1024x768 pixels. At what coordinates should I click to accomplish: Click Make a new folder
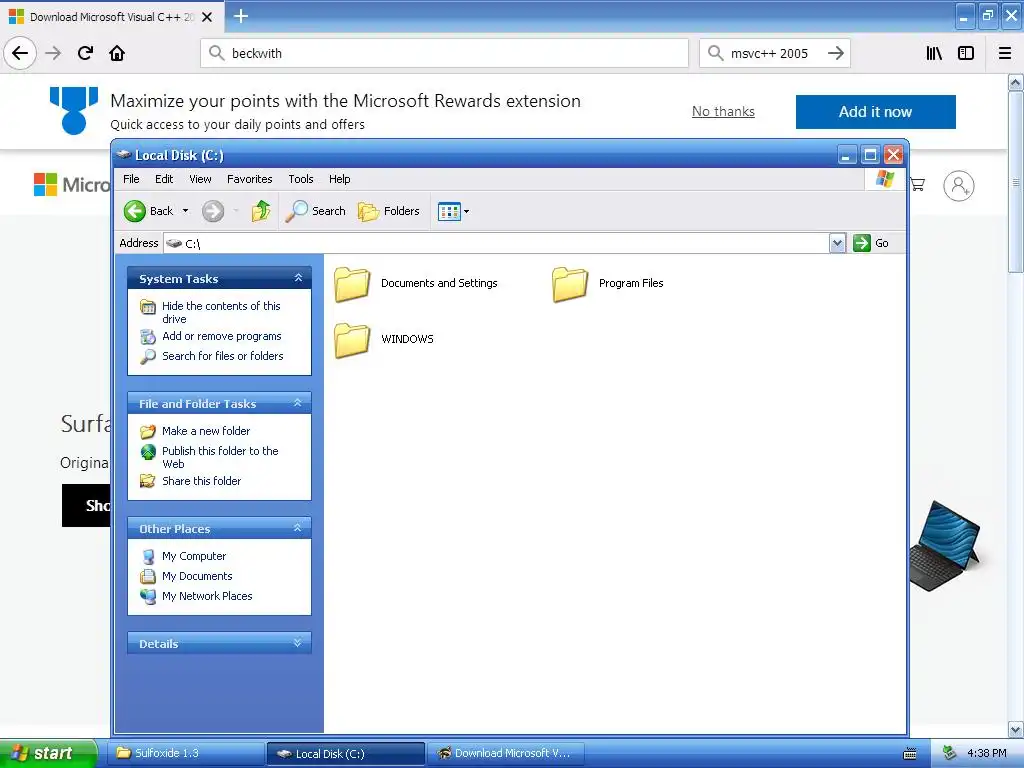[206, 431]
